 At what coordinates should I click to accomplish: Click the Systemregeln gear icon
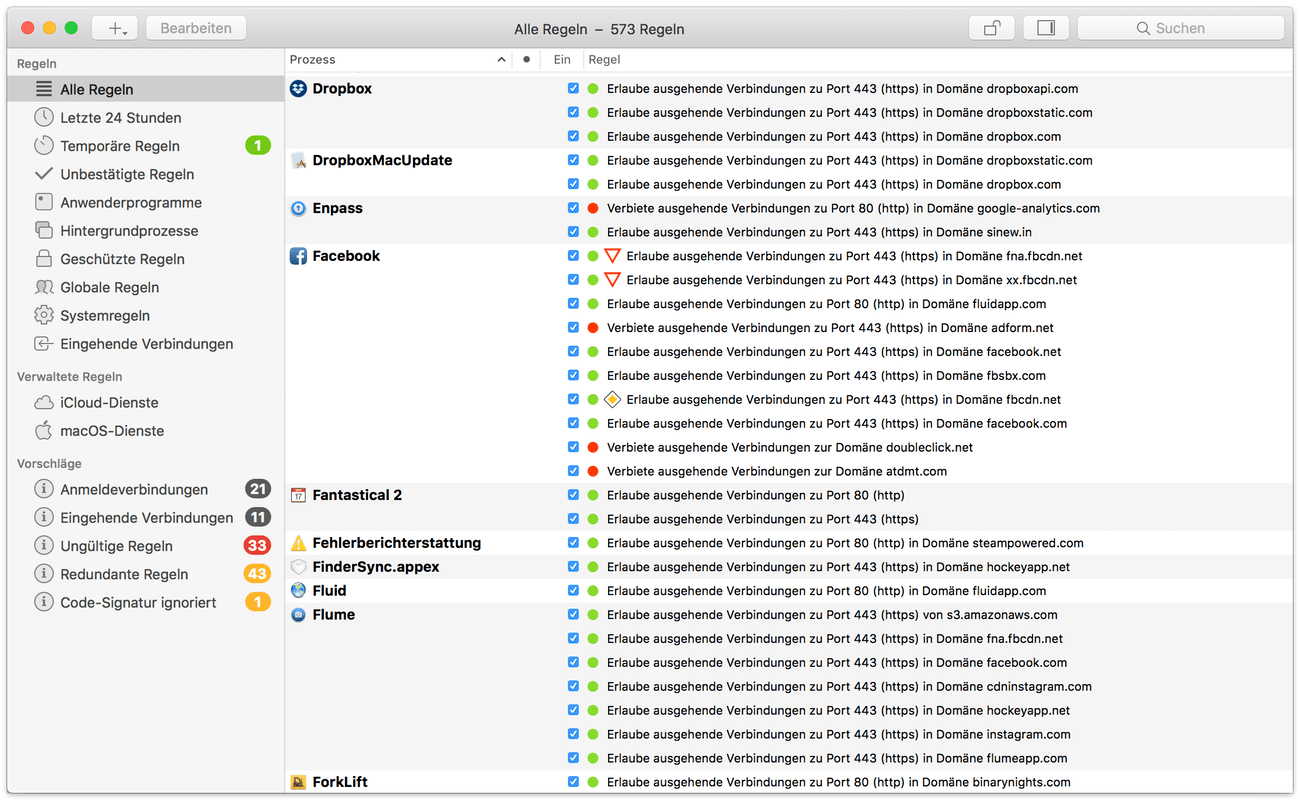(x=43, y=315)
